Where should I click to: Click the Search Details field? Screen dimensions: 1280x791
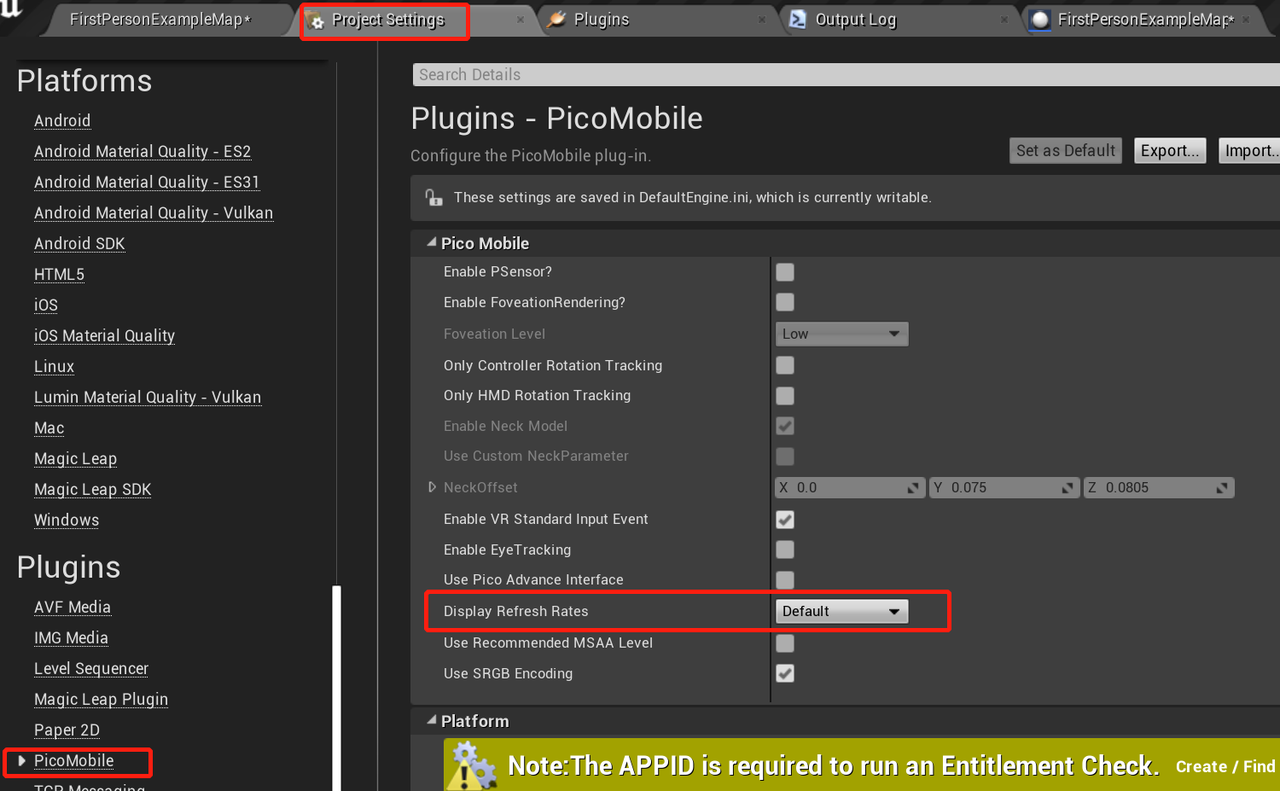pos(846,75)
